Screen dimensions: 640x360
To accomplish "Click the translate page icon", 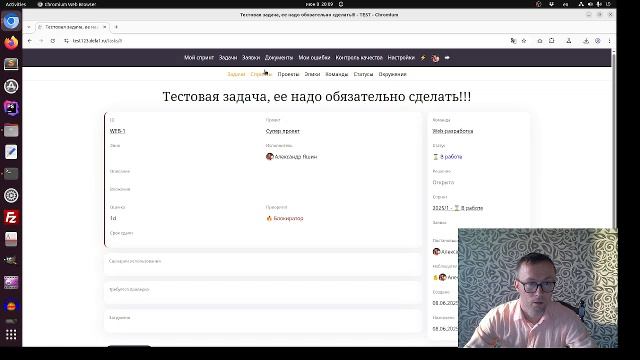I will (x=513, y=41).
